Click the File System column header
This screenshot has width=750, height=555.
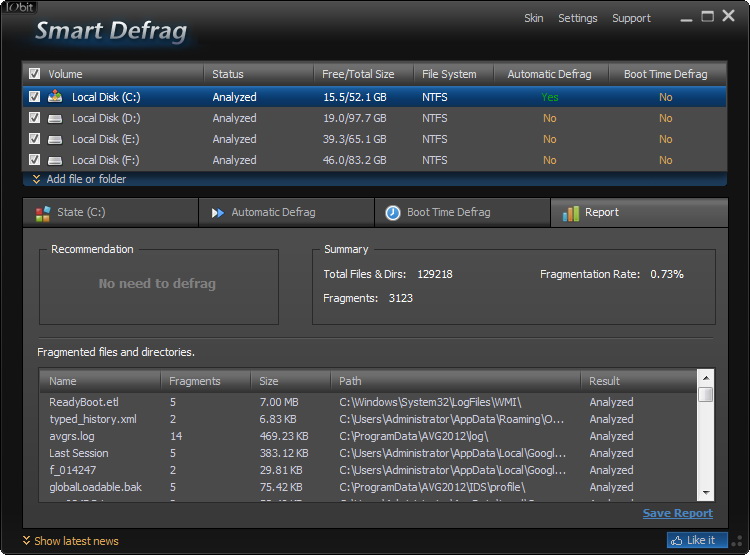point(453,74)
